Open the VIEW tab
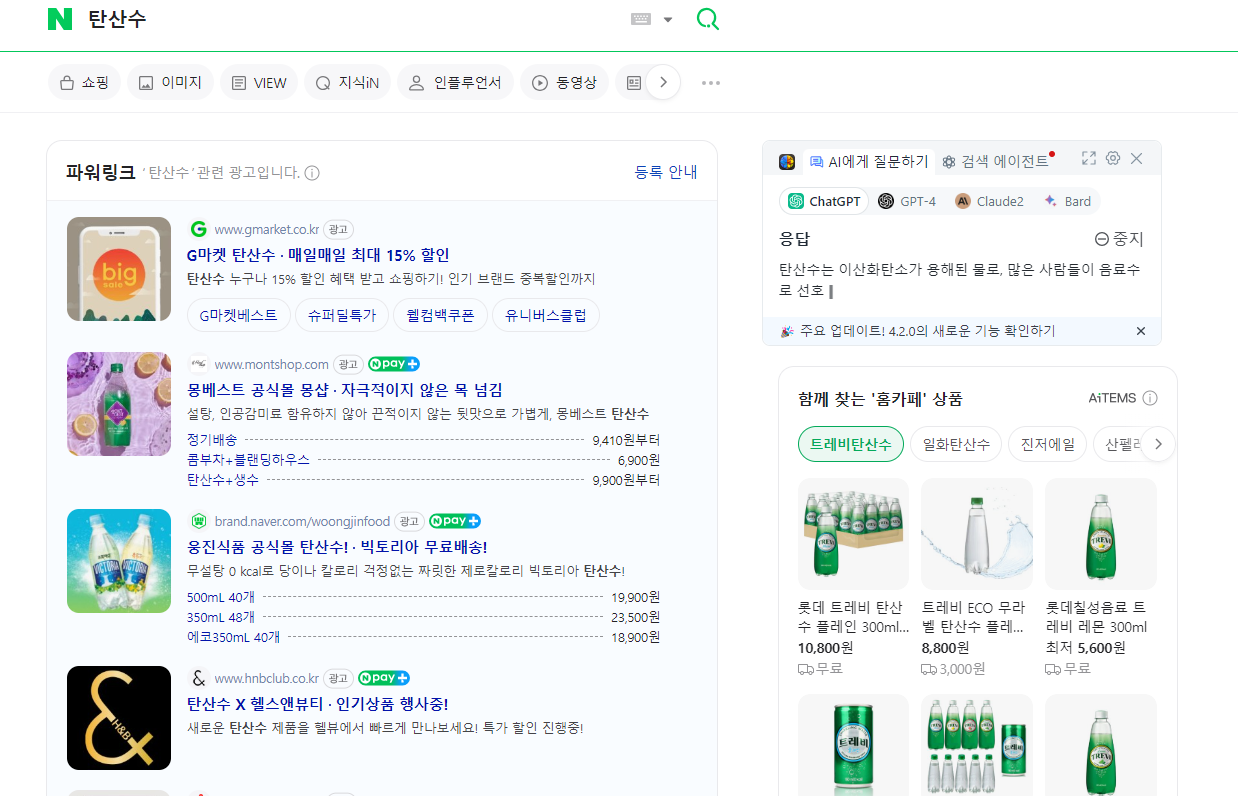Image resolution: width=1238 pixels, height=796 pixels. 259,83
